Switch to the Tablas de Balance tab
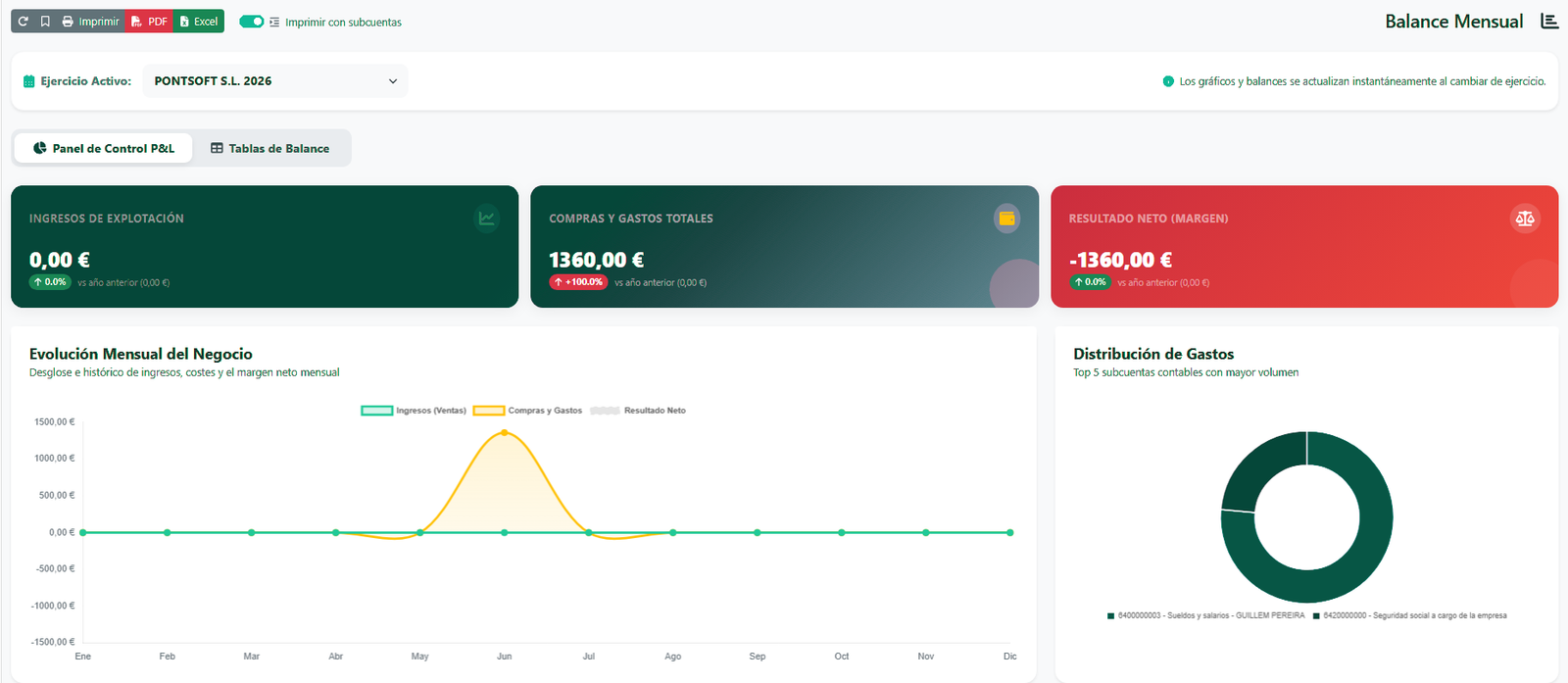This screenshot has width=1568, height=683. click(270, 149)
